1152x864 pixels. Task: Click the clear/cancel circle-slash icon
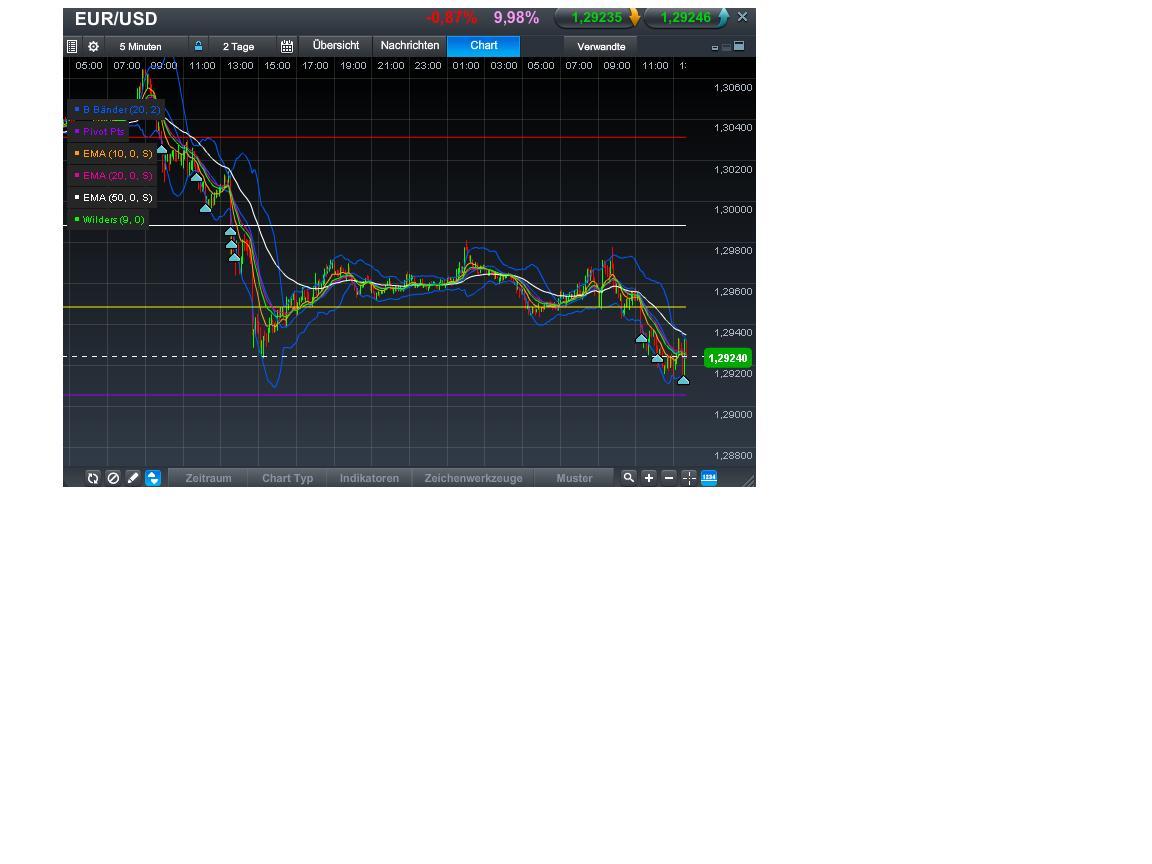point(113,478)
